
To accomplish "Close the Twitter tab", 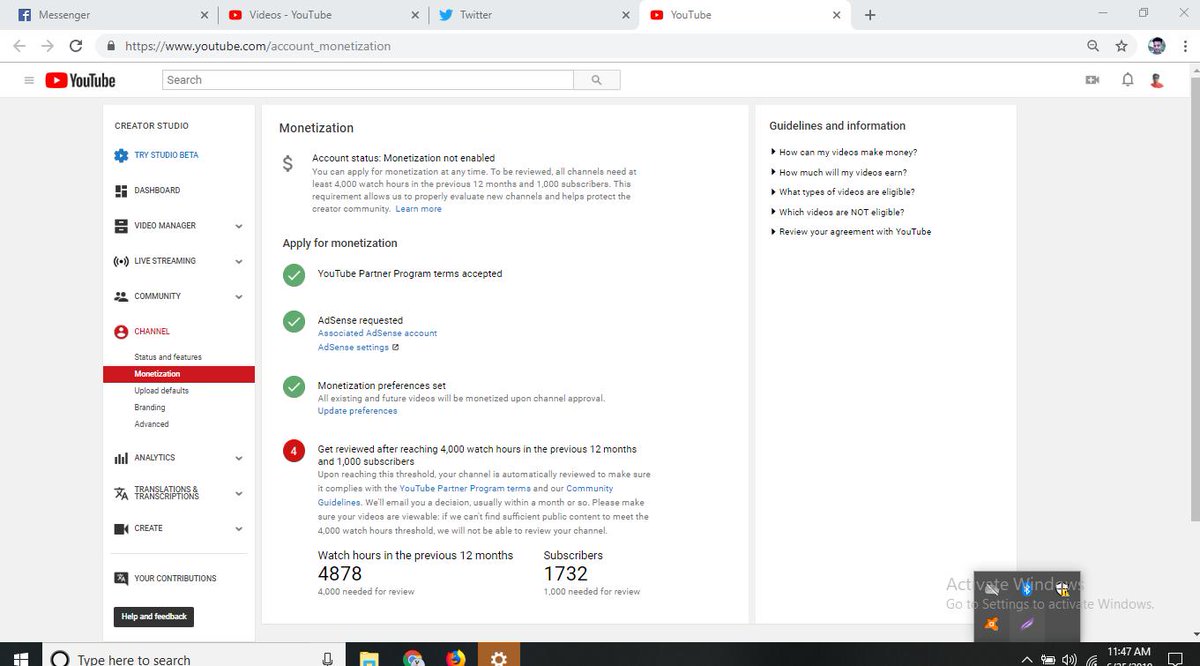I will (x=626, y=15).
